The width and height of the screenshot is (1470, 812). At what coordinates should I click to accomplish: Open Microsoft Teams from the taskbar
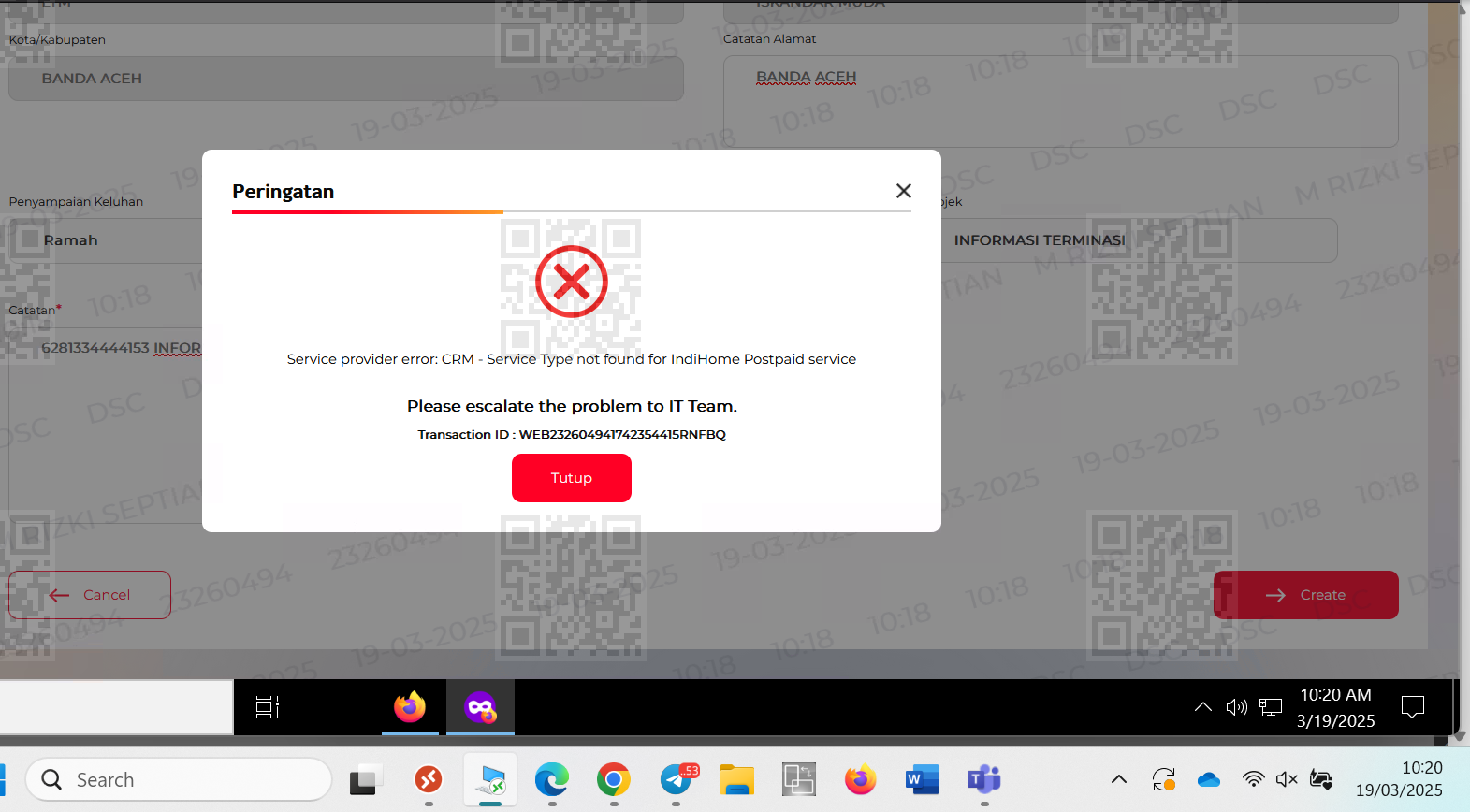[x=984, y=779]
